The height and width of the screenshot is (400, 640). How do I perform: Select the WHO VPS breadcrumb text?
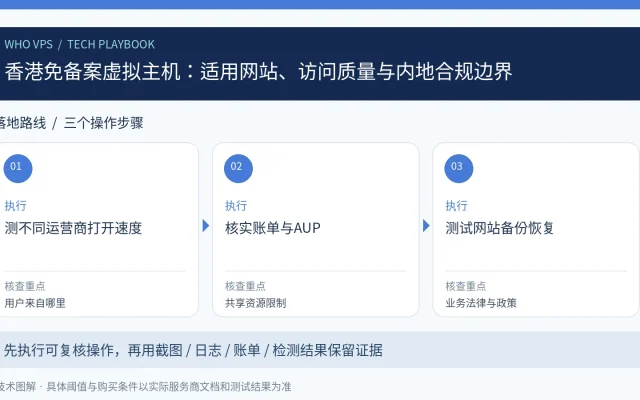pos(29,44)
